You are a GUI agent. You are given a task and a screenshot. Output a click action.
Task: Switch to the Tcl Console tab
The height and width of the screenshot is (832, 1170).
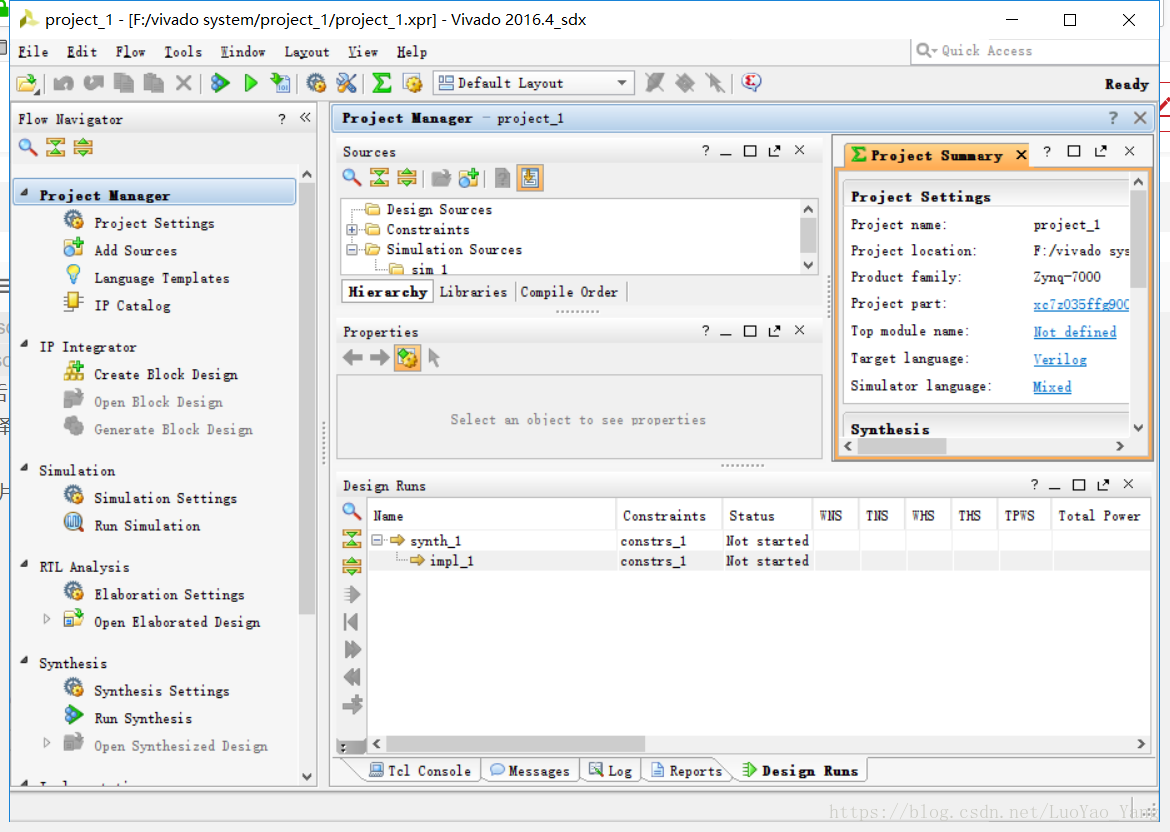click(420, 771)
